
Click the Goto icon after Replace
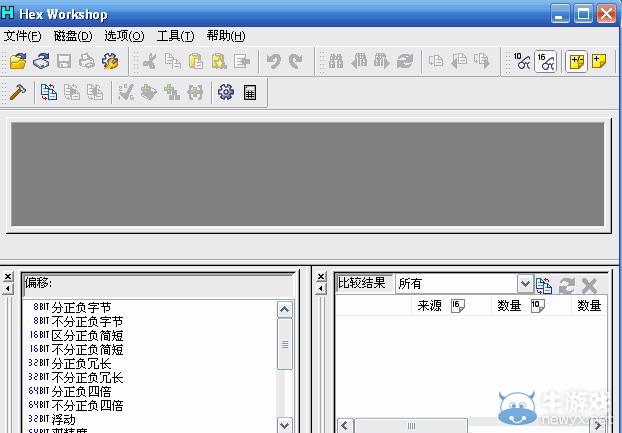coord(436,61)
